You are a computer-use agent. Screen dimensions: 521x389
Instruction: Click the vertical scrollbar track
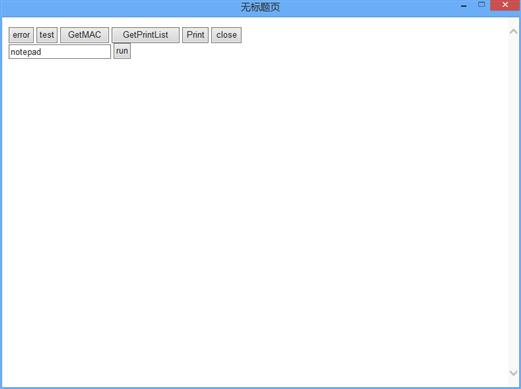point(513,202)
